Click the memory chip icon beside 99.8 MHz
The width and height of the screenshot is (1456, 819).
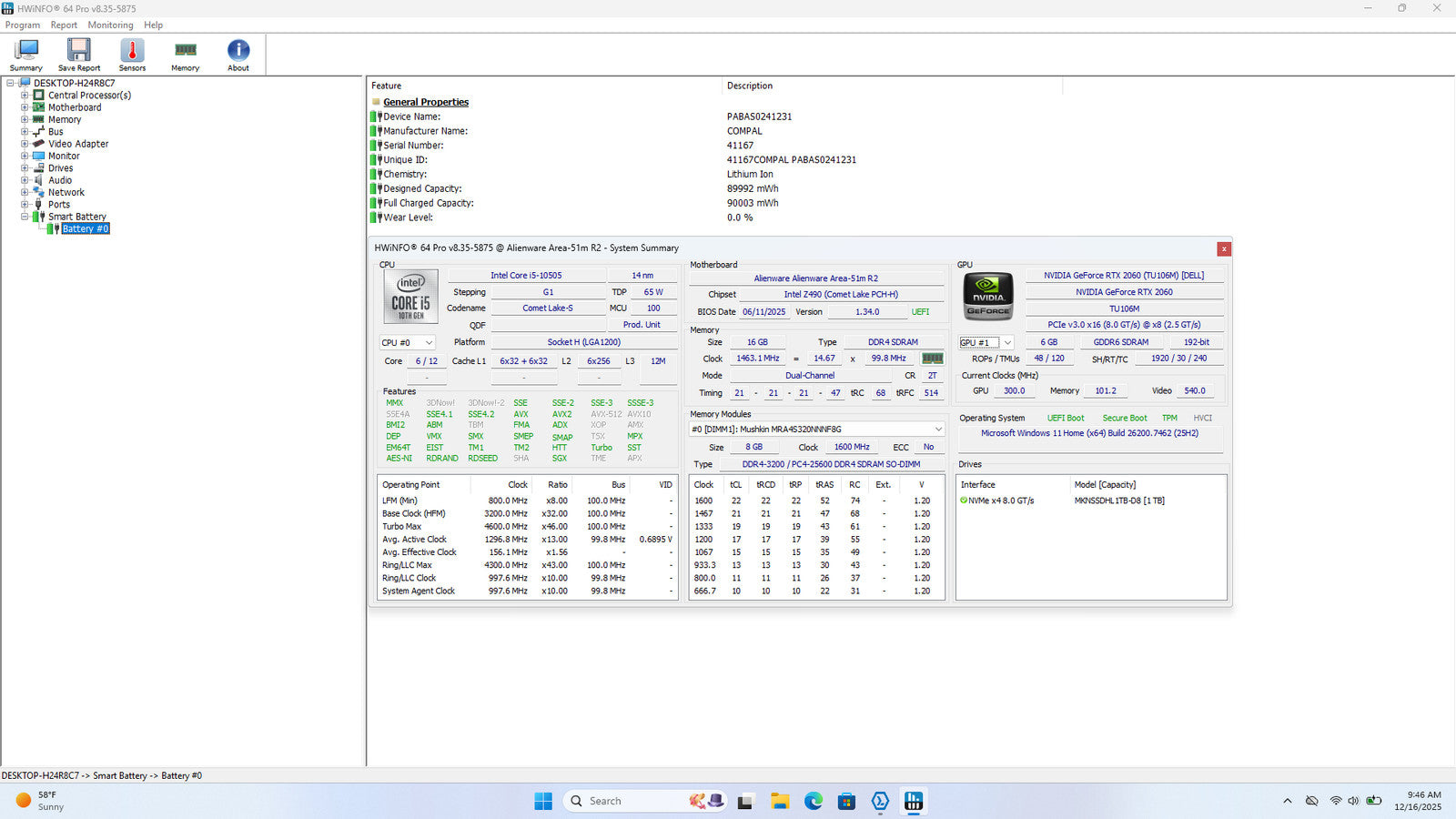933,359
